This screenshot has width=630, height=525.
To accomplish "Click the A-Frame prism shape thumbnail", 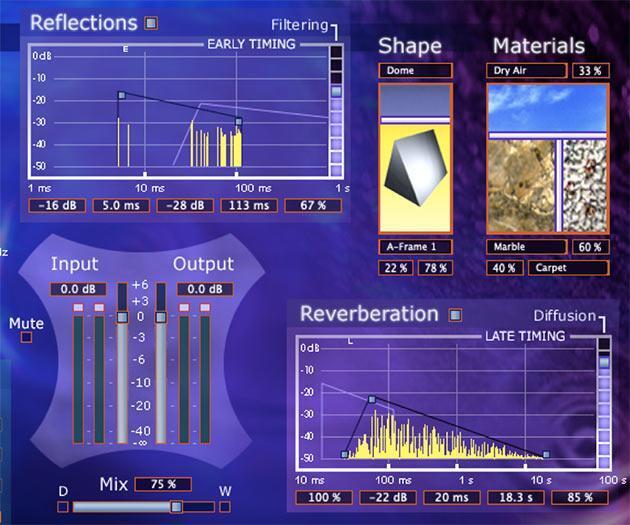I will tap(415, 177).
